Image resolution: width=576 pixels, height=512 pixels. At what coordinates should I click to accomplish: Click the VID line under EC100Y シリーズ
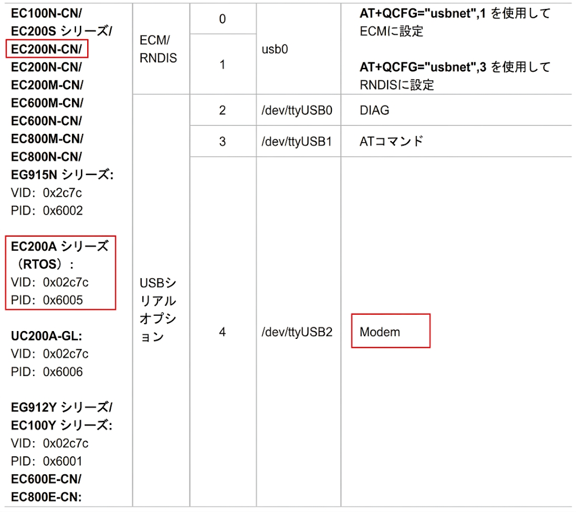50,444
